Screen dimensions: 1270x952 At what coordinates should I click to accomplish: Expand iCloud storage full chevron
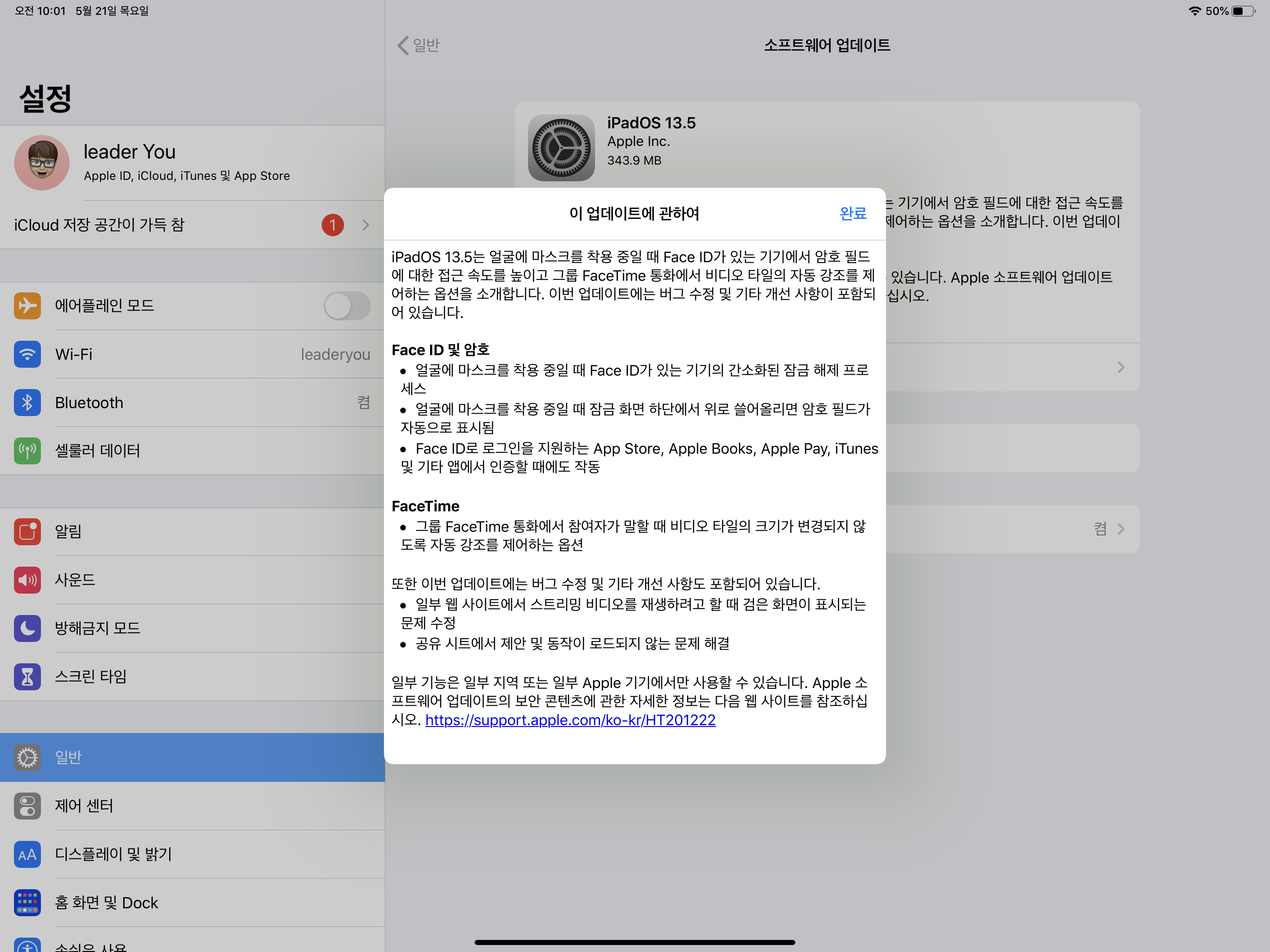pos(366,225)
